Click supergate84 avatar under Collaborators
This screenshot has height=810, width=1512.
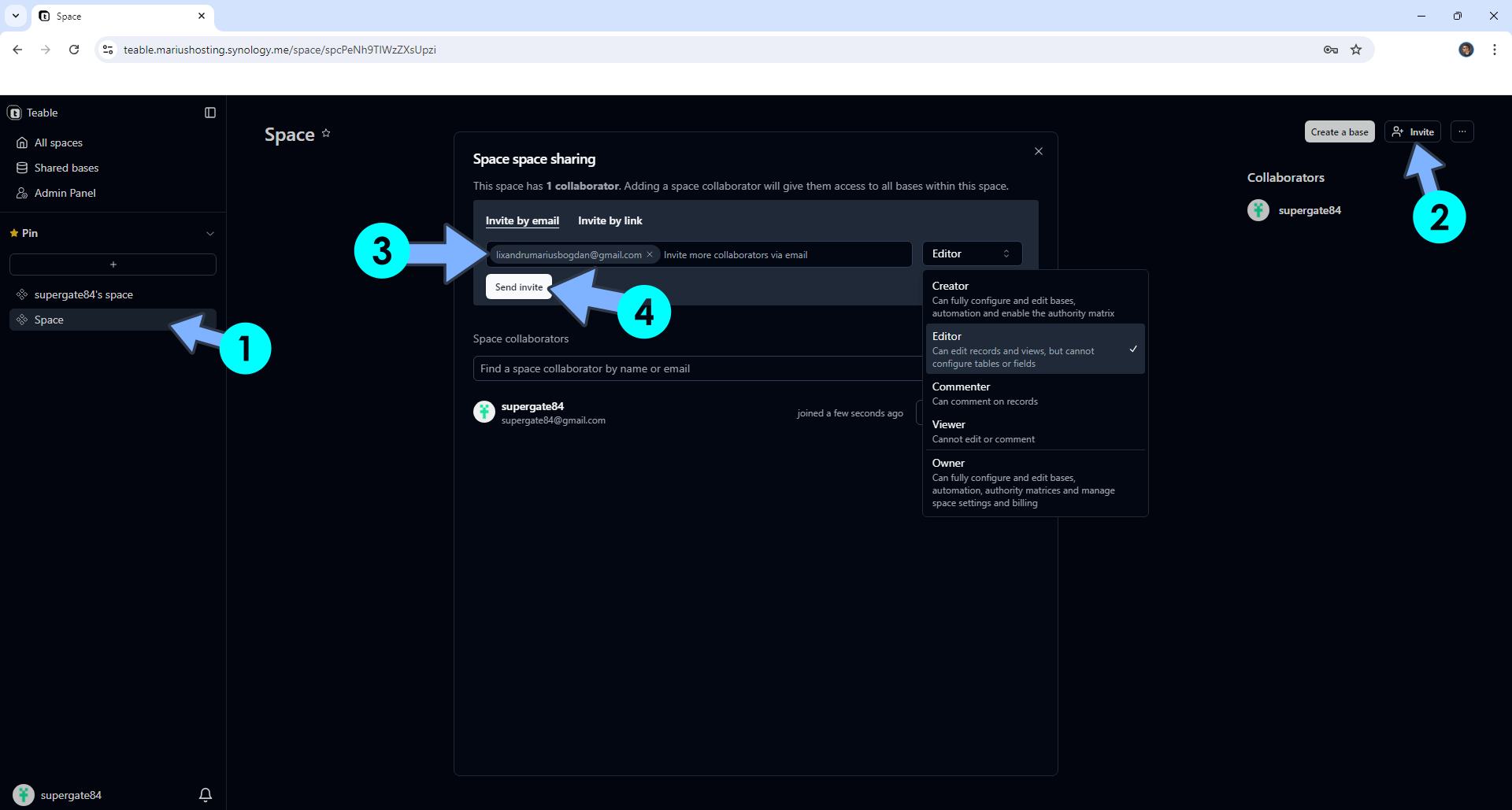[1258, 210]
